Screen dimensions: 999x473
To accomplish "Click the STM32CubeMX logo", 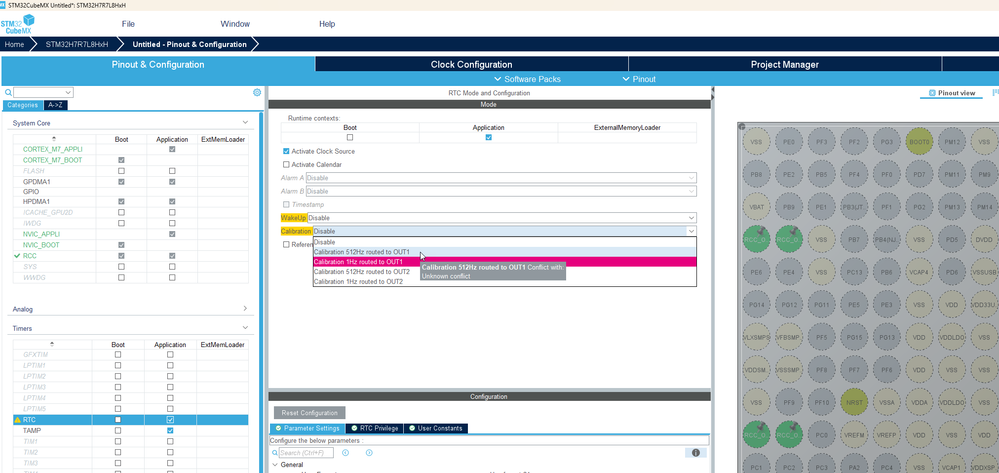I will pyautogui.click(x=17, y=24).
